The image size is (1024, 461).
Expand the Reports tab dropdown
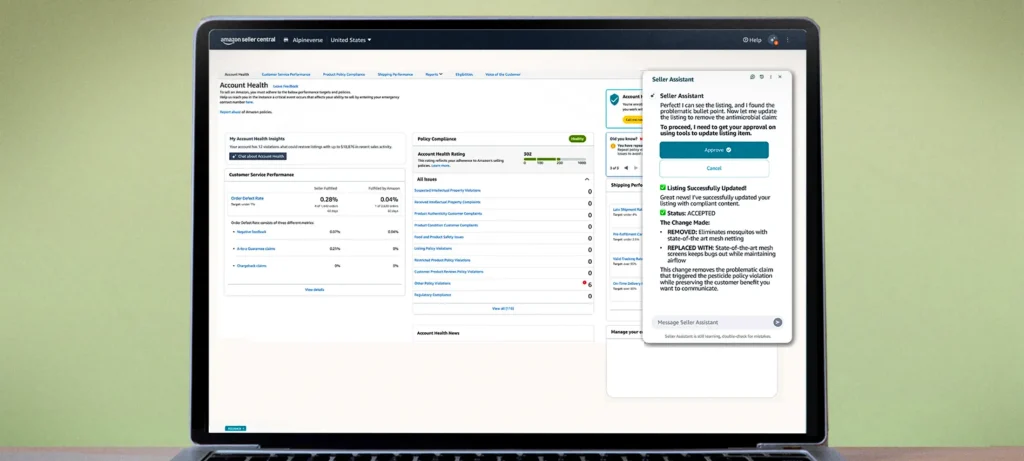[x=434, y=74]
